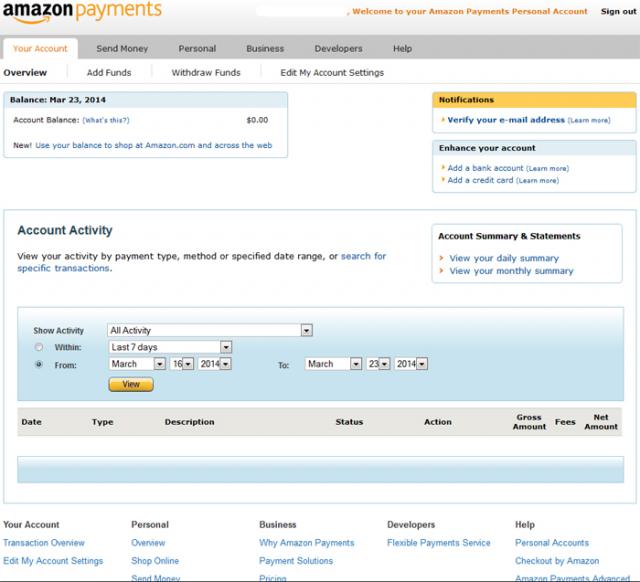Click footer Checkout by Amazon link
The image size is (640, 582).
pos(557,561)
